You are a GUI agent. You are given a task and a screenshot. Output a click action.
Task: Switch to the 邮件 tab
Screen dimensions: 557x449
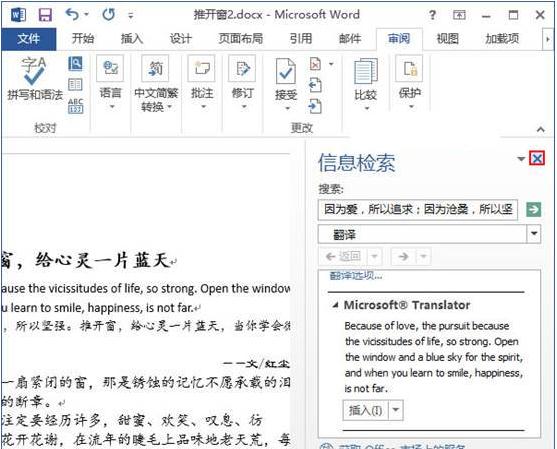350,38
